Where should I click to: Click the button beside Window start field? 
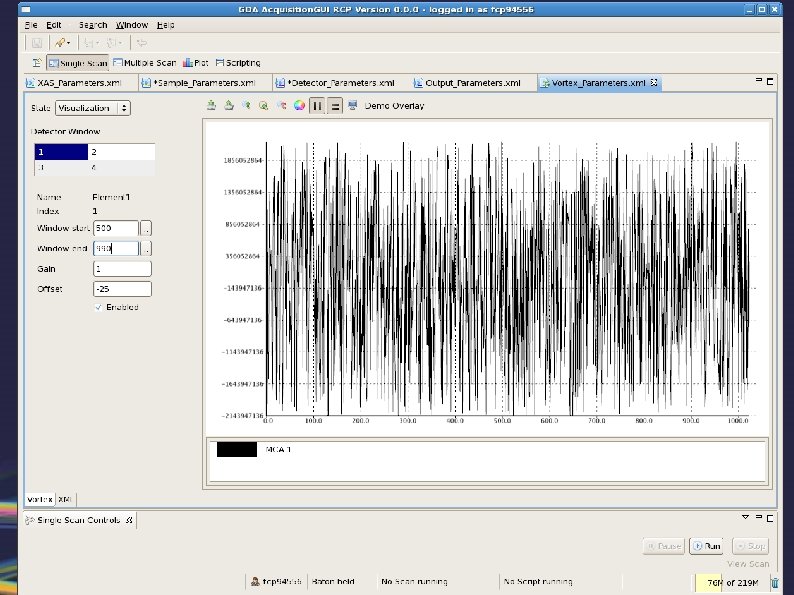click(x=146, y=228)
